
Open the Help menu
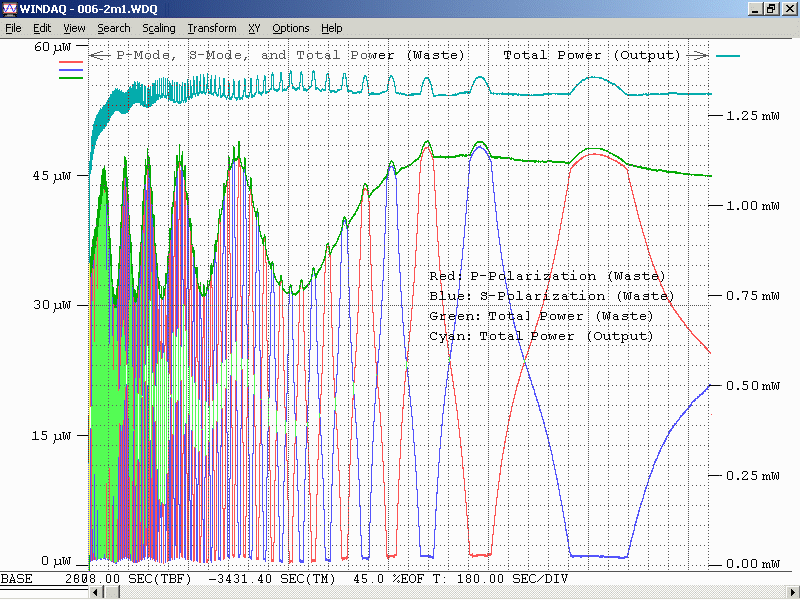332,28
